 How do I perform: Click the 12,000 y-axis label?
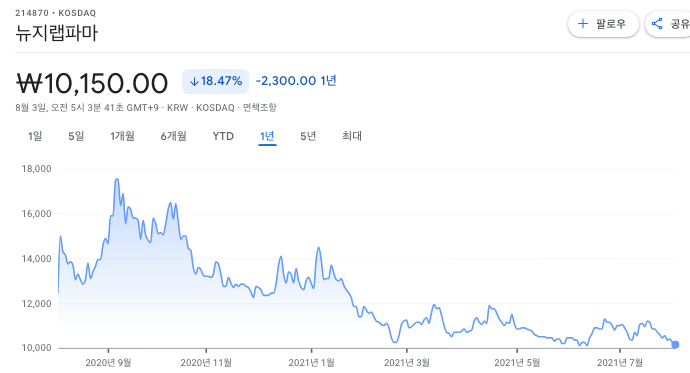(x=37, y=304)
